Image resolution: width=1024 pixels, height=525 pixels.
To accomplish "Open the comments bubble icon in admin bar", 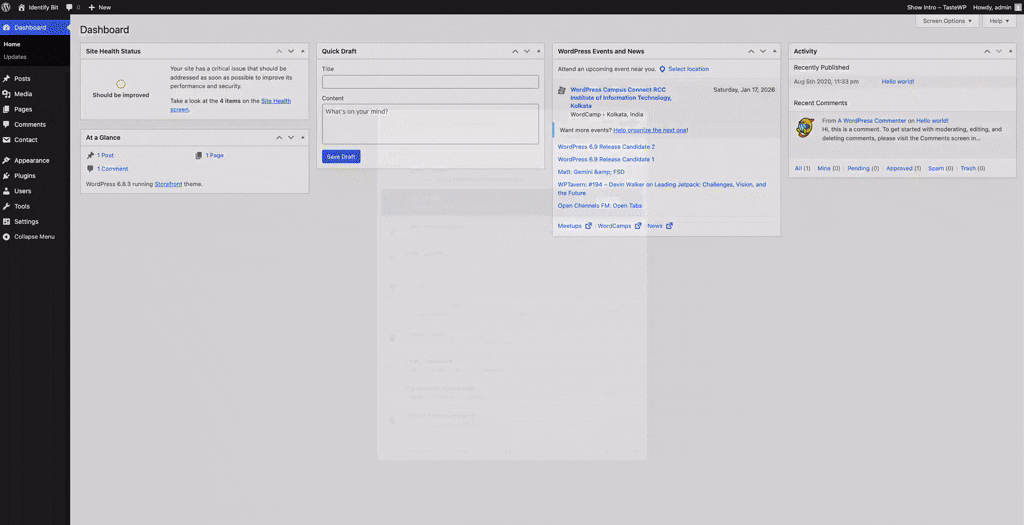I will pyautogui.click(x=70, y=7).
